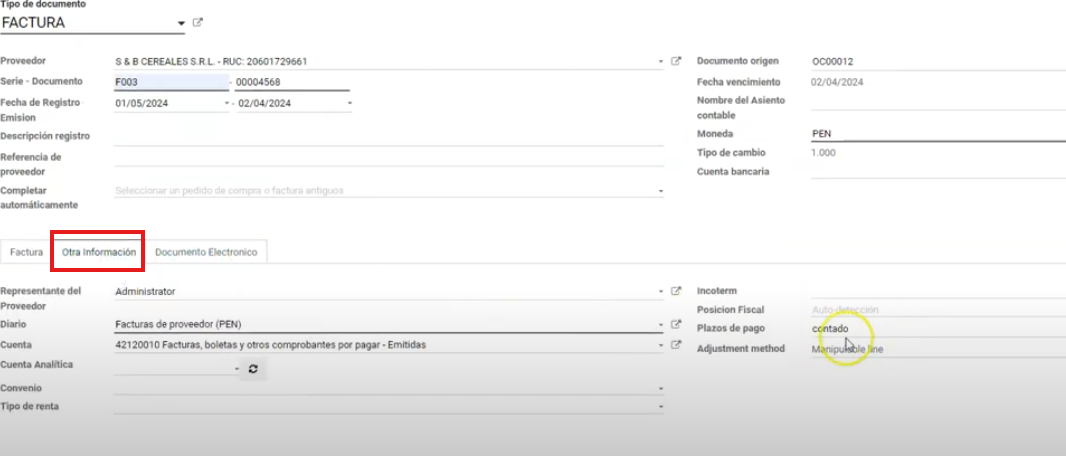Expand the Proveedor dropdown arrow
1066x456 pixels.
[x=661, y=61]
